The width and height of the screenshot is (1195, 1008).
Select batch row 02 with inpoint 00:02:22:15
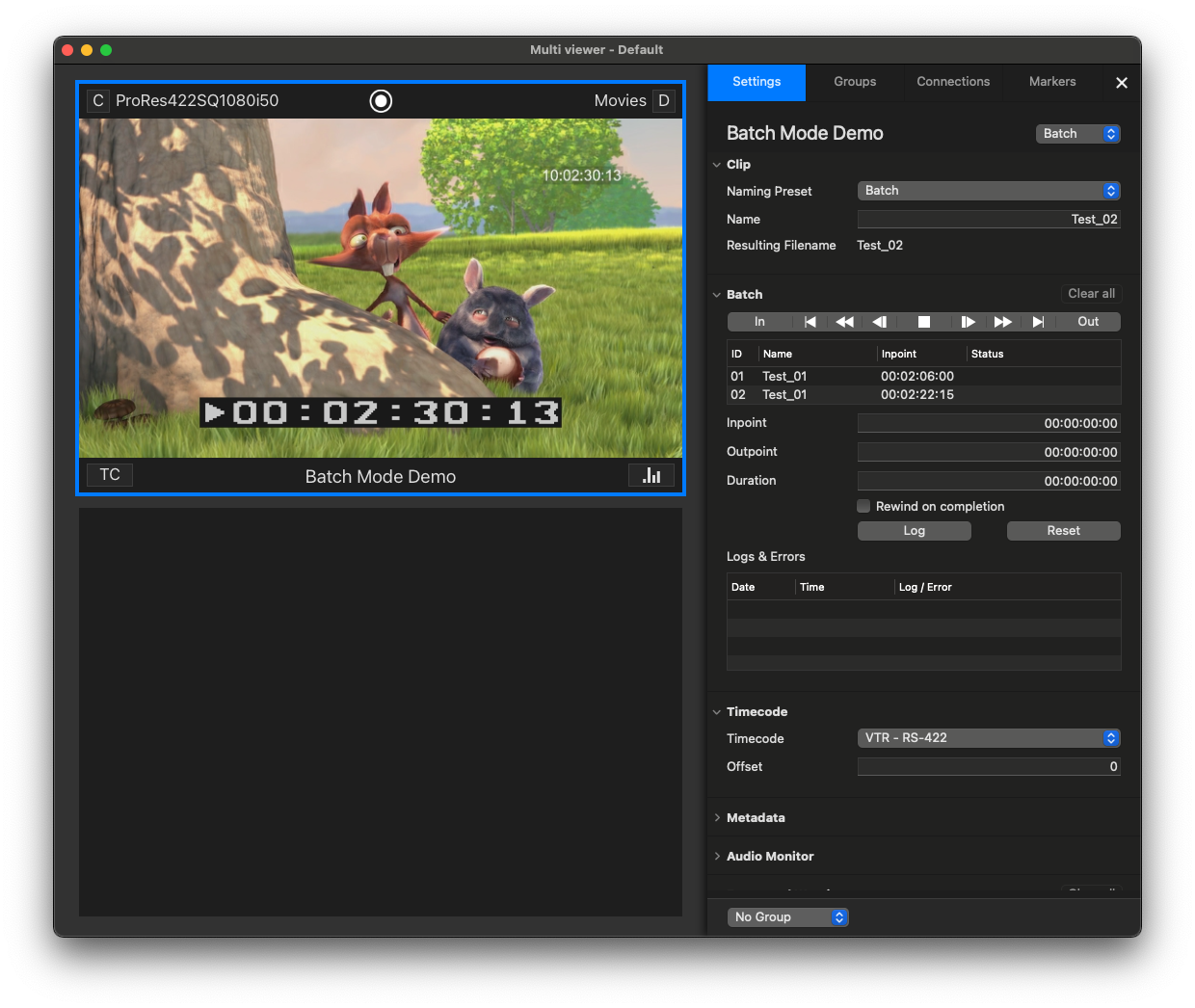(924, 395)
